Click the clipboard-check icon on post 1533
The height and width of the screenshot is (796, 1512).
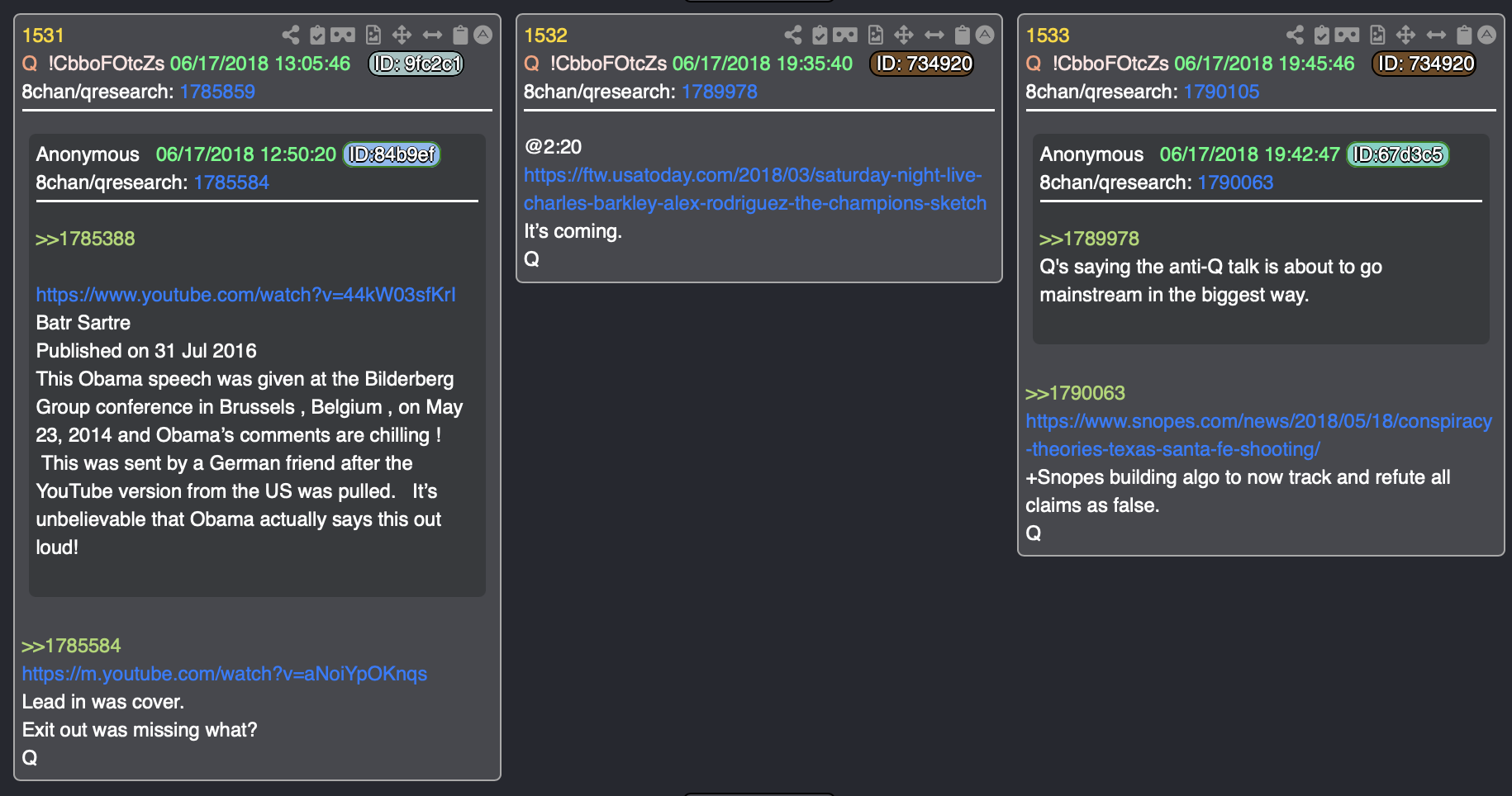1322,35
